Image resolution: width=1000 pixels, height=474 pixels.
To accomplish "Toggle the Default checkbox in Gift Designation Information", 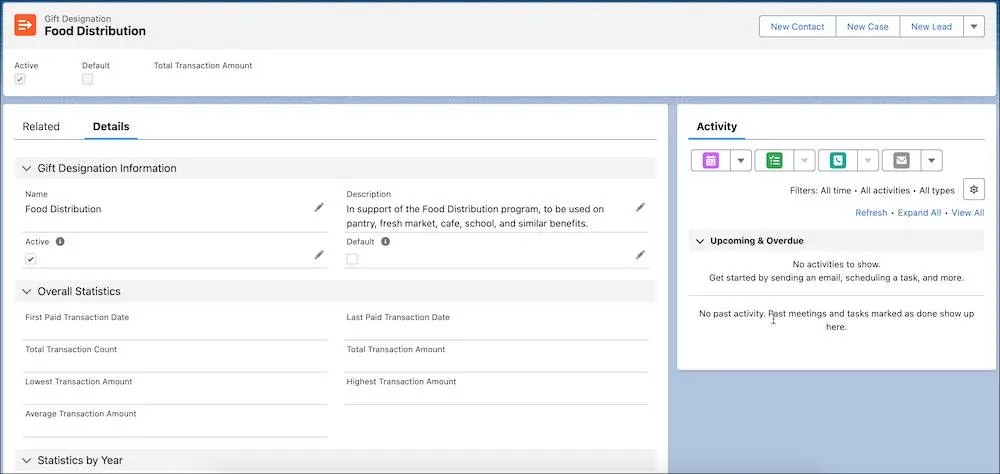I will pyautogui.click(x=352, y=259).
